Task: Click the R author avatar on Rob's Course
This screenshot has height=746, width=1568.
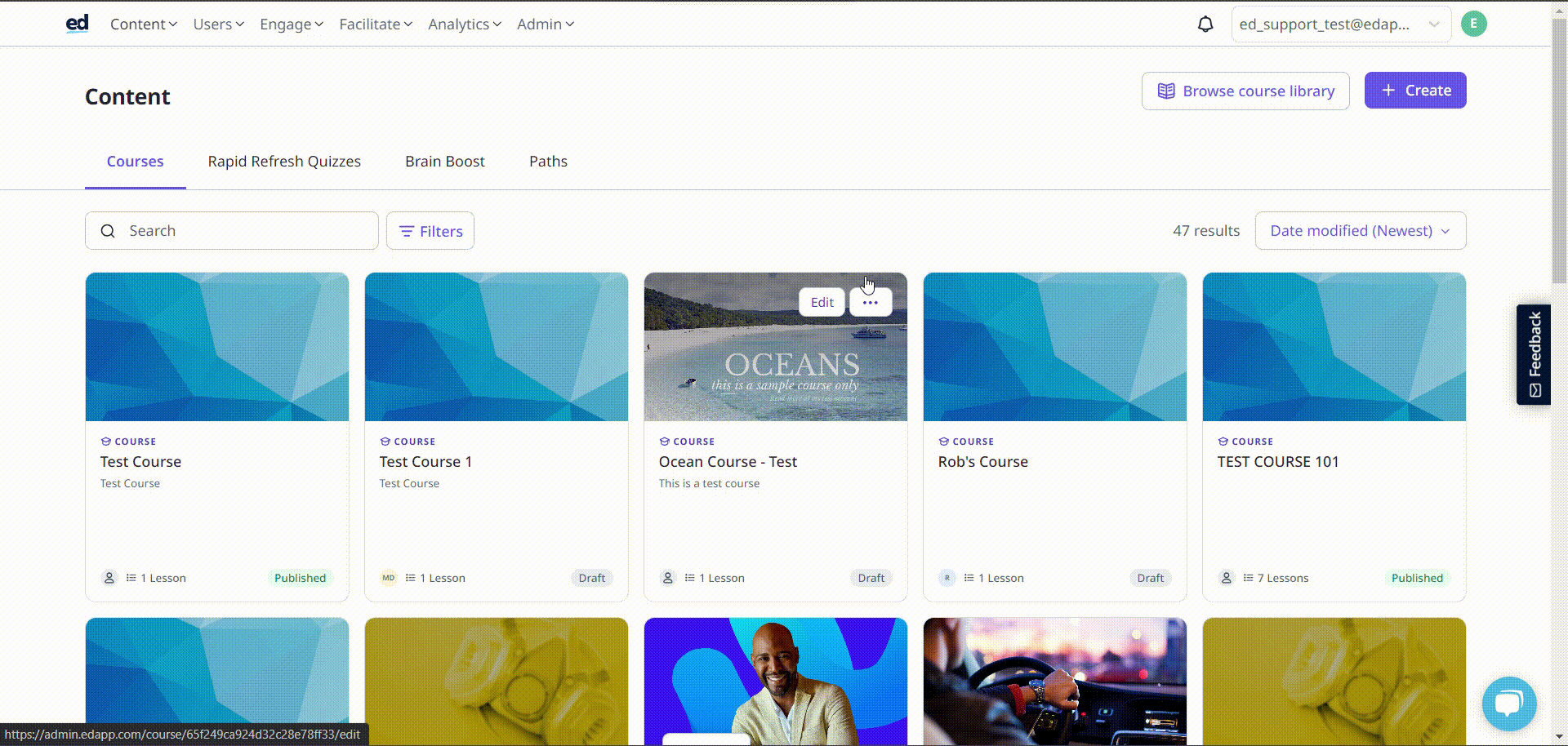Action: [947, 578]
